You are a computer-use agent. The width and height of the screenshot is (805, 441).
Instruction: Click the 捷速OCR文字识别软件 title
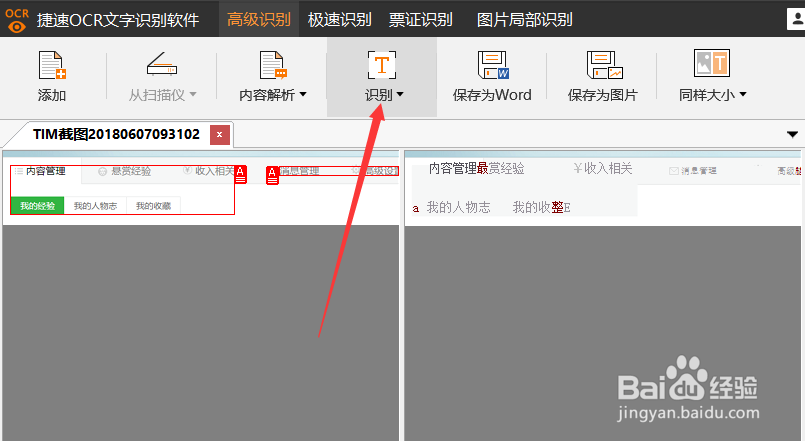click(x=118, y=20)
